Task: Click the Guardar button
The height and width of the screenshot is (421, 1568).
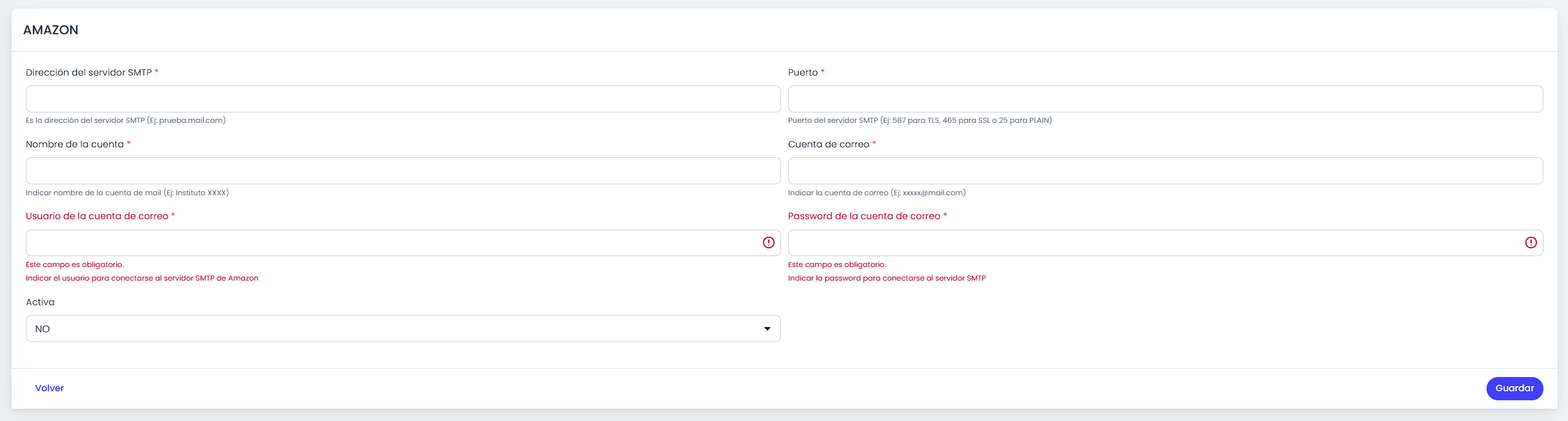Action: tap(1514, 388)
